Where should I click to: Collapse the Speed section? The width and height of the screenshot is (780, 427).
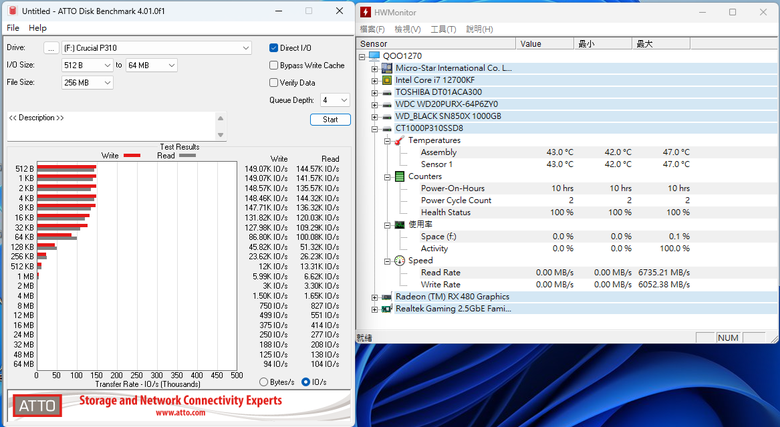tap(387, 261)
